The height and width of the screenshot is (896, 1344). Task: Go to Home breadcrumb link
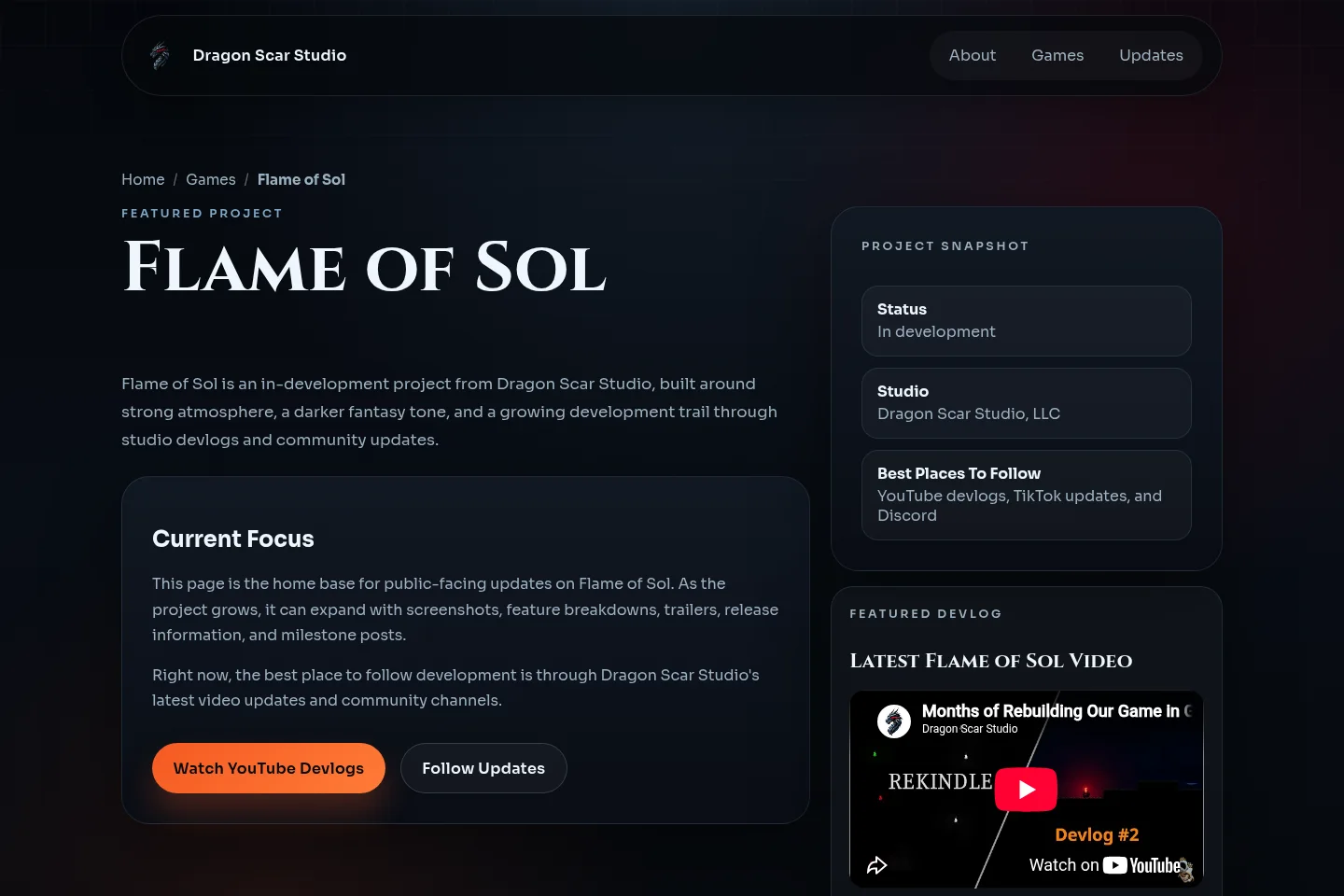click(x=143, y=179)
